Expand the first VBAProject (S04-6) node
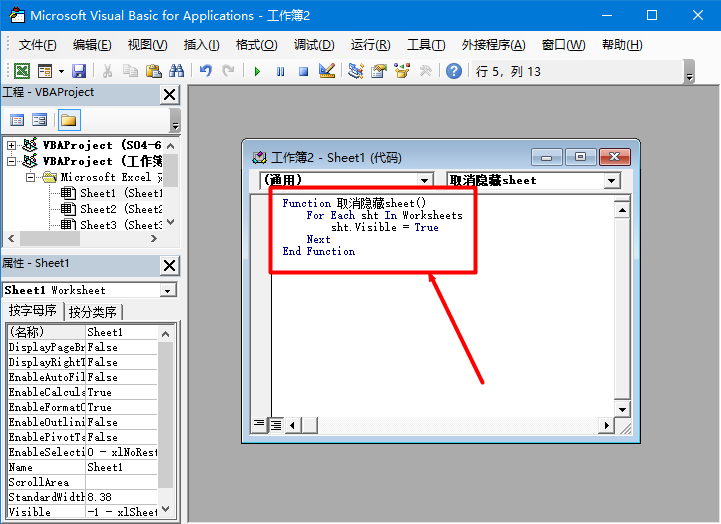Image resolution: width=721 pixels, height=524 pixels. (11, 146)
